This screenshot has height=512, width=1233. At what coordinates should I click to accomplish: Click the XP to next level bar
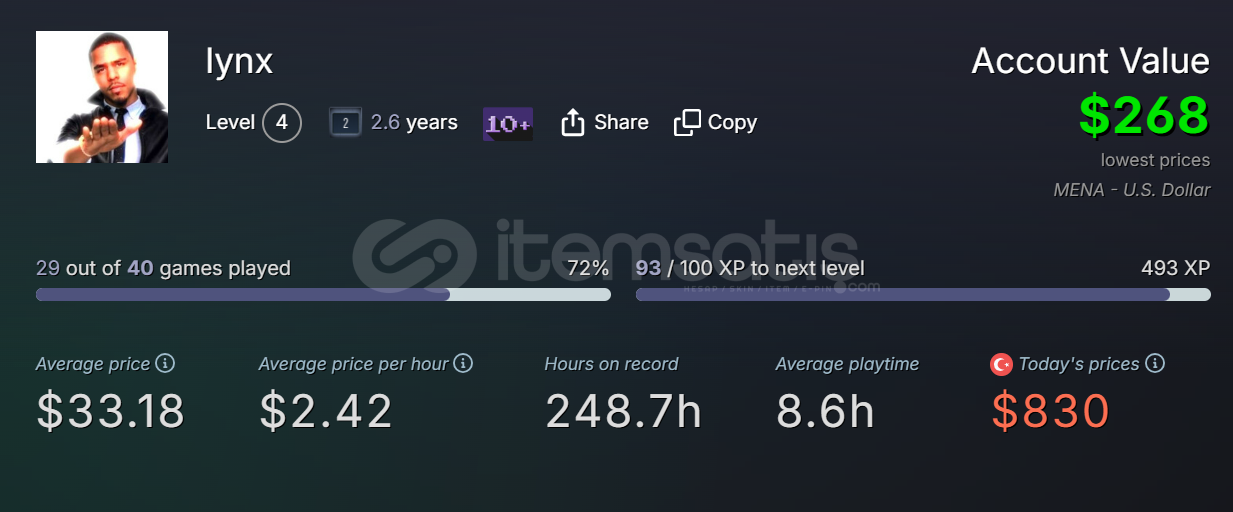click(923, 295)
